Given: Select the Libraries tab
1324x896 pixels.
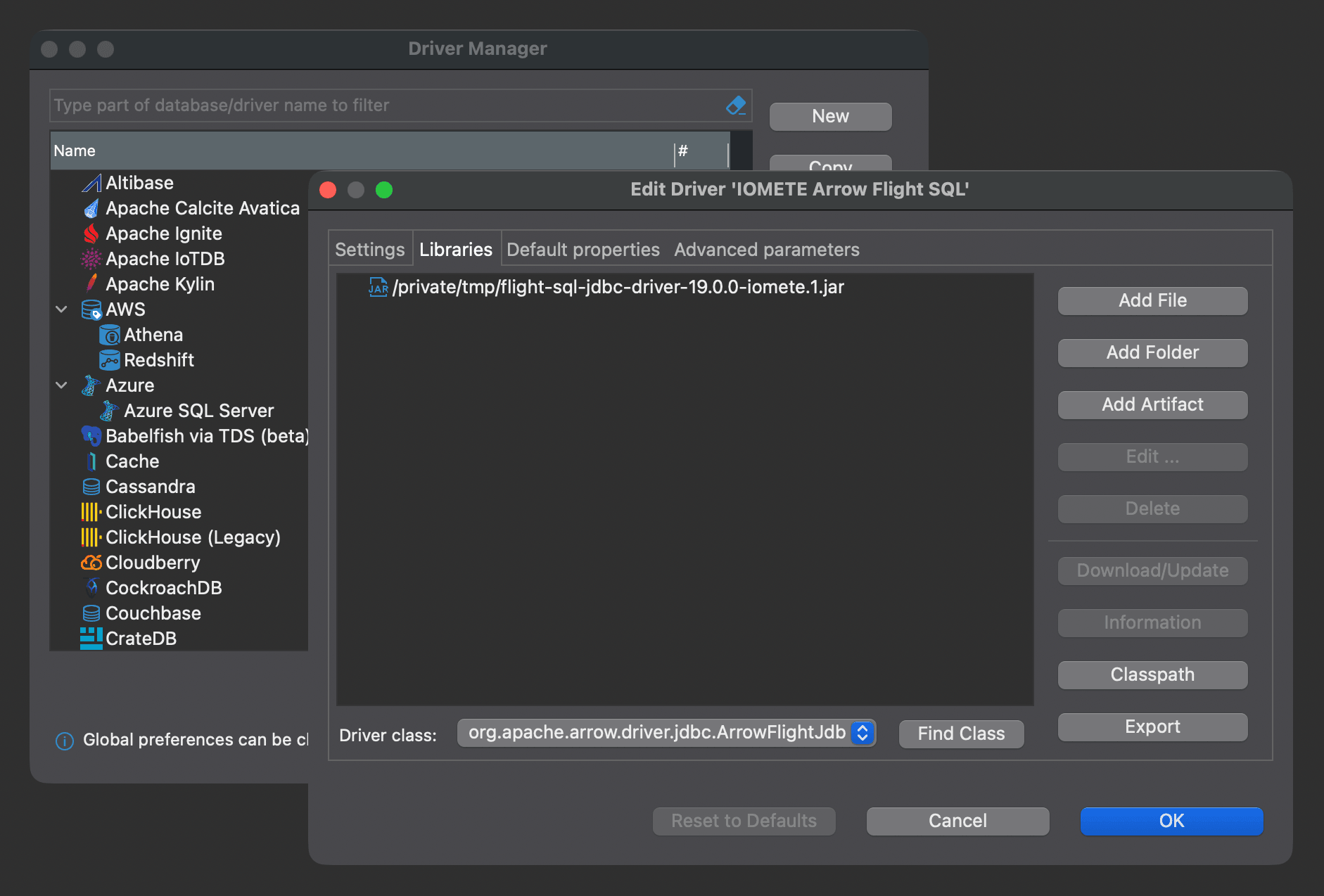Looking at the screenshot, I should tap(456, 250).
